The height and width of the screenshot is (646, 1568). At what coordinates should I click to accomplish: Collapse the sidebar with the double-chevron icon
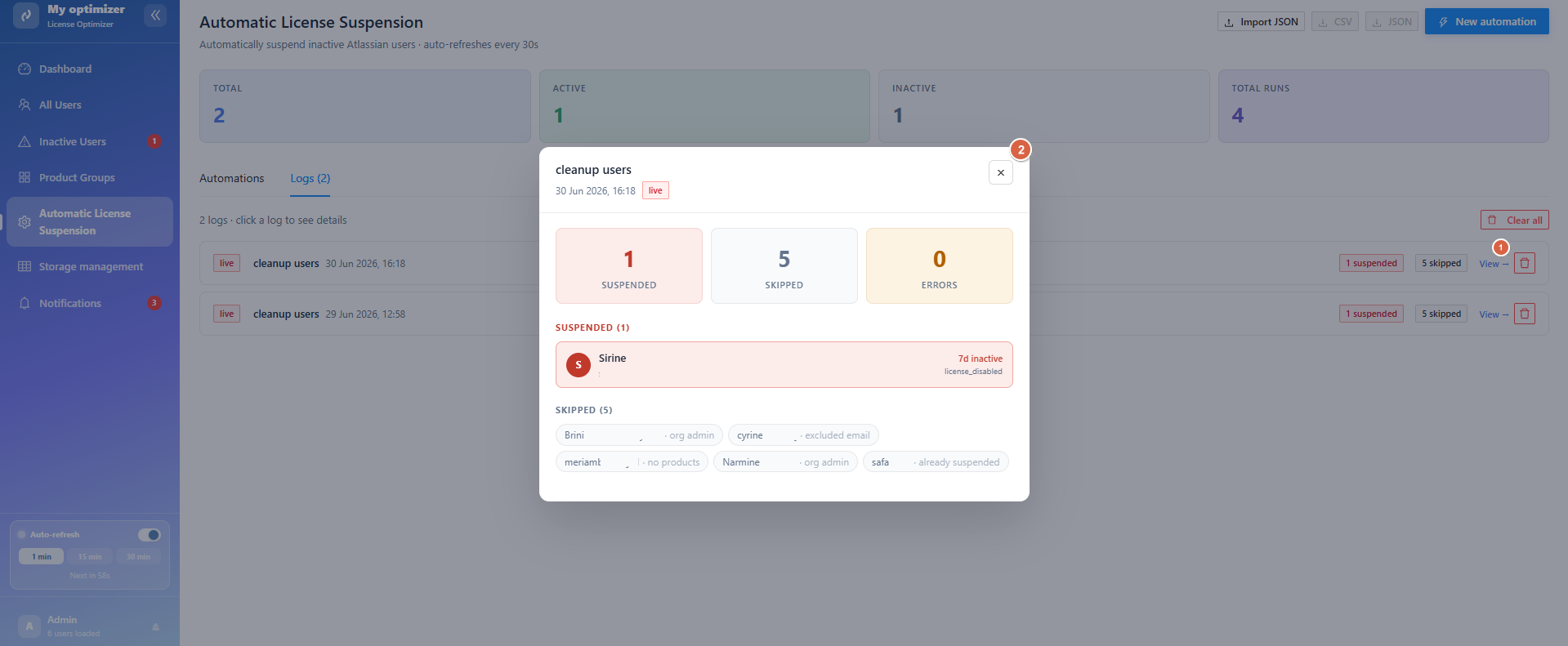[x=155, y=16]
